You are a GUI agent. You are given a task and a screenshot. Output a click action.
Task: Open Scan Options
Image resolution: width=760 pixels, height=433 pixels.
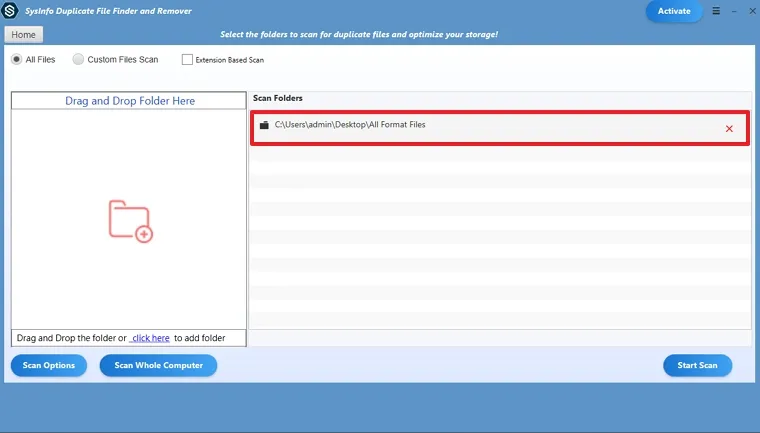[x=49, y=365]
